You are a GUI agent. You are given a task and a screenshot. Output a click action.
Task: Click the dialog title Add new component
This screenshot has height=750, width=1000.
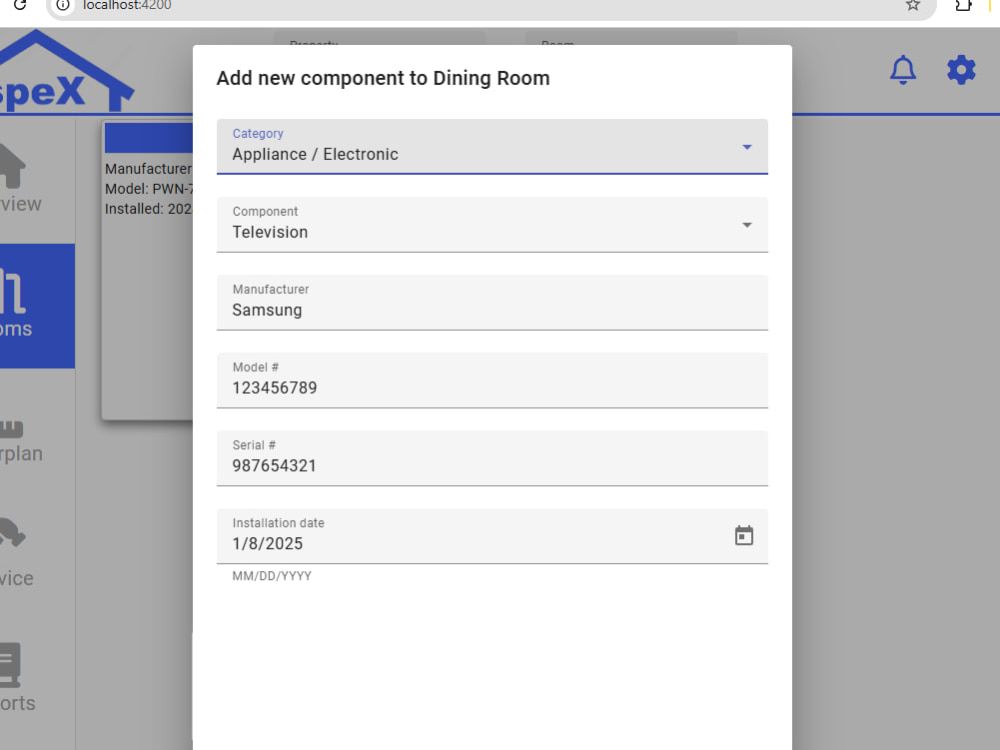coord(383,78)
